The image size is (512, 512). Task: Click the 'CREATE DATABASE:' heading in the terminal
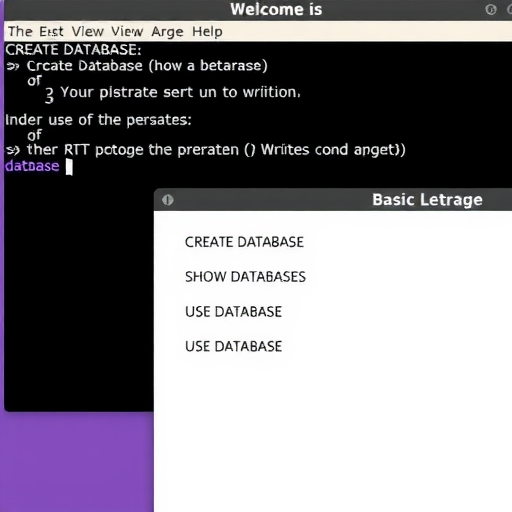coord(73,50)
